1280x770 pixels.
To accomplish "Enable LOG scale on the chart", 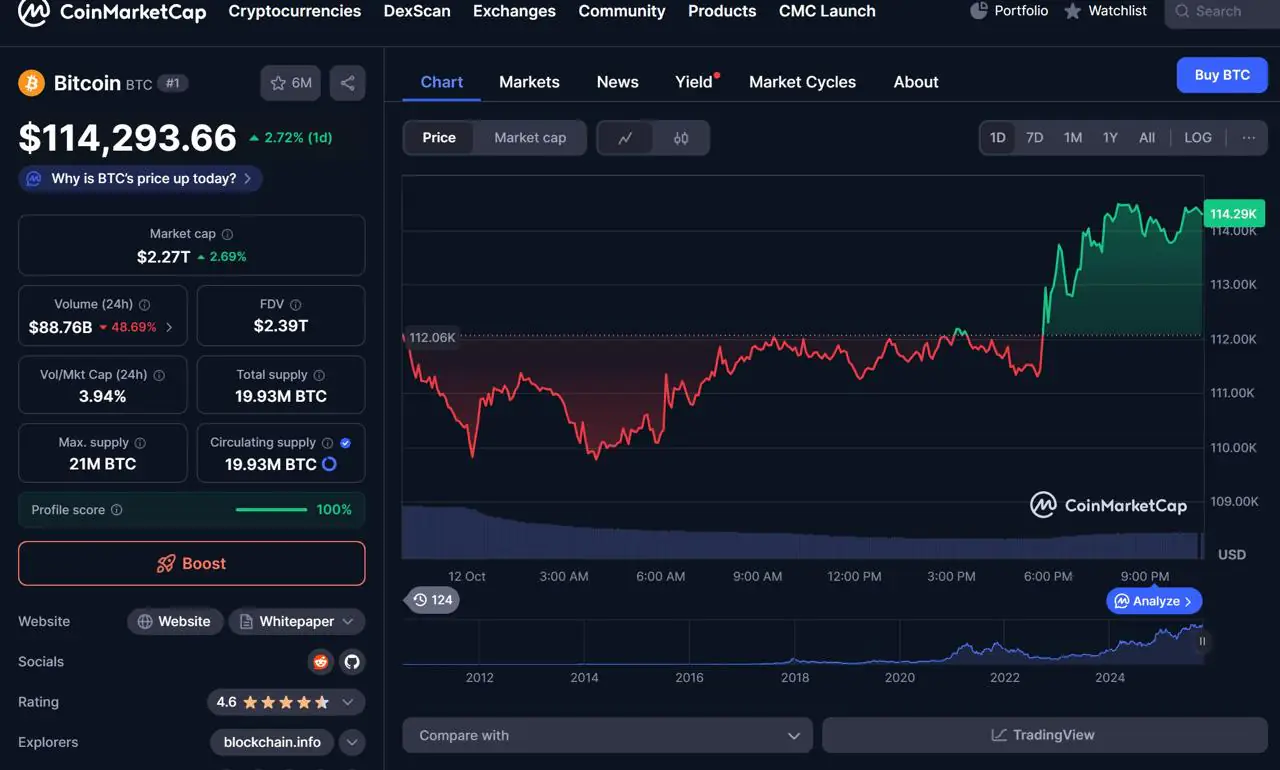I will coord(1197,137).
